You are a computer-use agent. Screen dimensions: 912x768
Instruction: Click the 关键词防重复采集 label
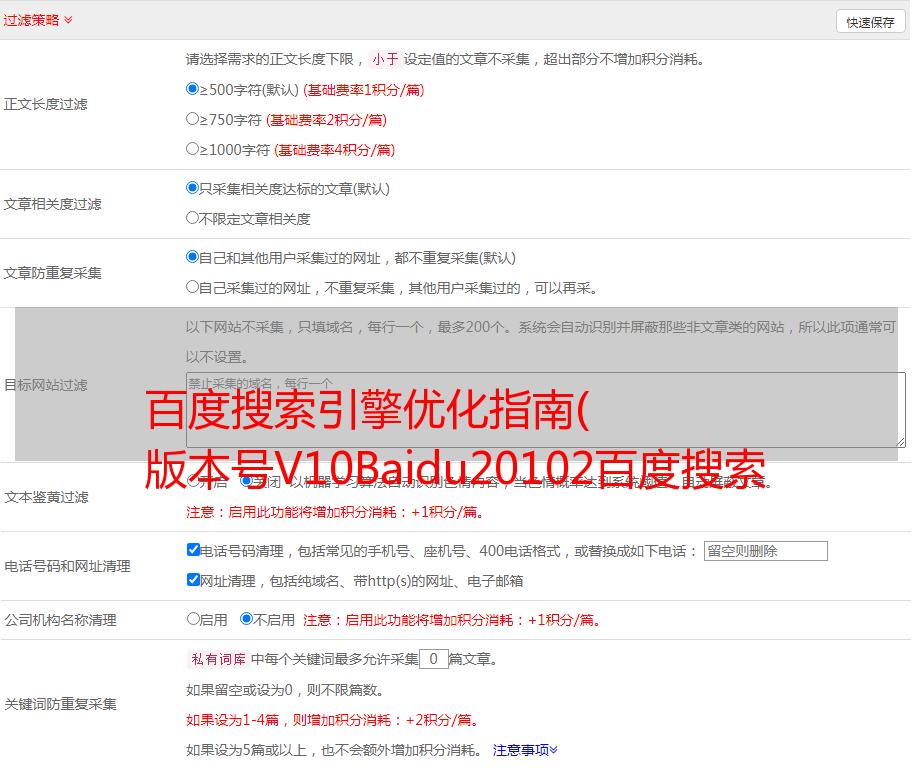[60, 705]
